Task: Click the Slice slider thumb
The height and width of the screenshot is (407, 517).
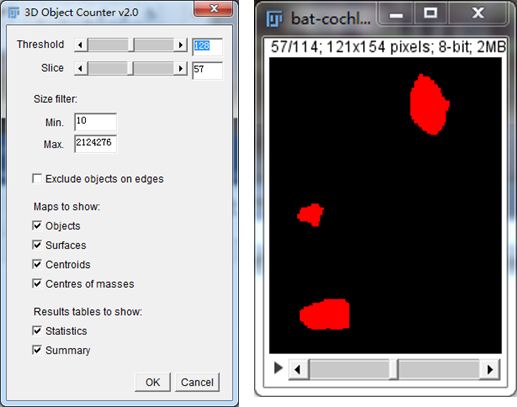Action: [x=130, y=69]
